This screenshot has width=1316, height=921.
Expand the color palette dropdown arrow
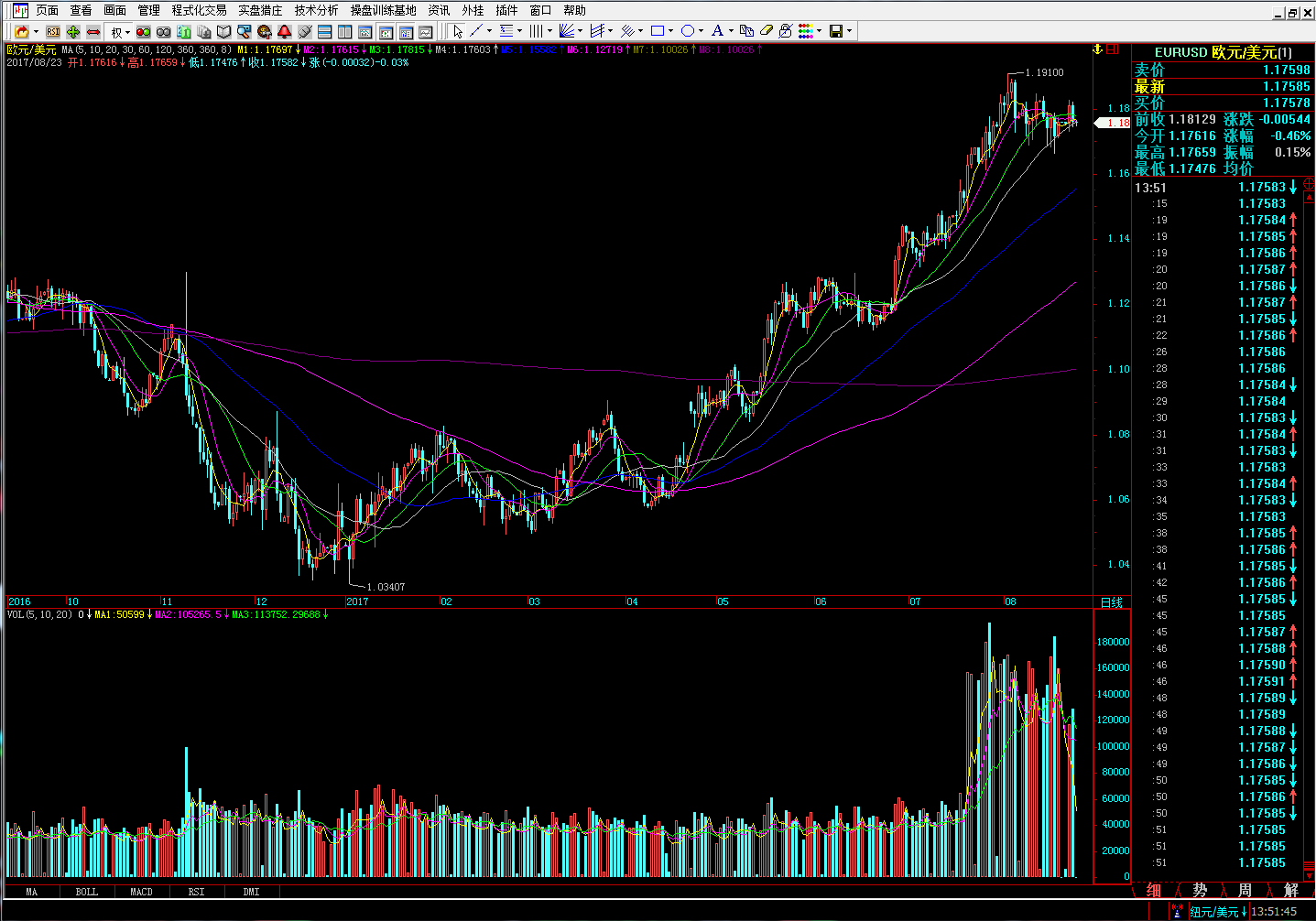tap(819, 31)
